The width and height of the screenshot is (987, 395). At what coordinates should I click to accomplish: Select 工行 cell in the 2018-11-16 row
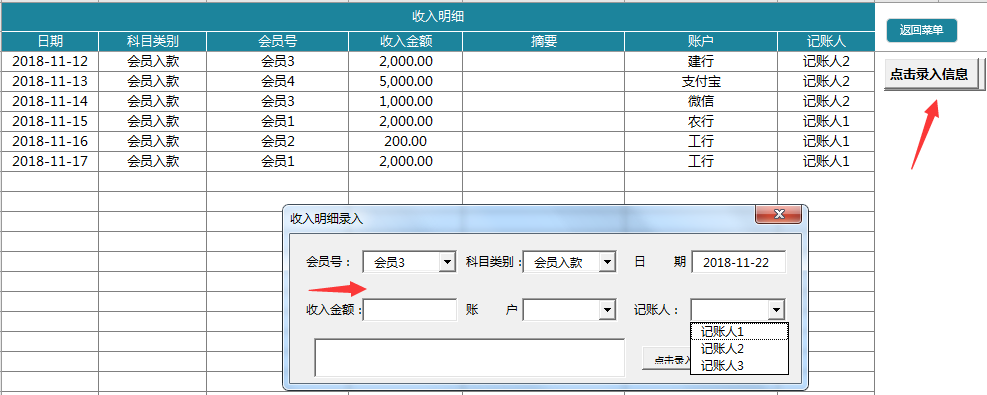click(x=701, y=141)
